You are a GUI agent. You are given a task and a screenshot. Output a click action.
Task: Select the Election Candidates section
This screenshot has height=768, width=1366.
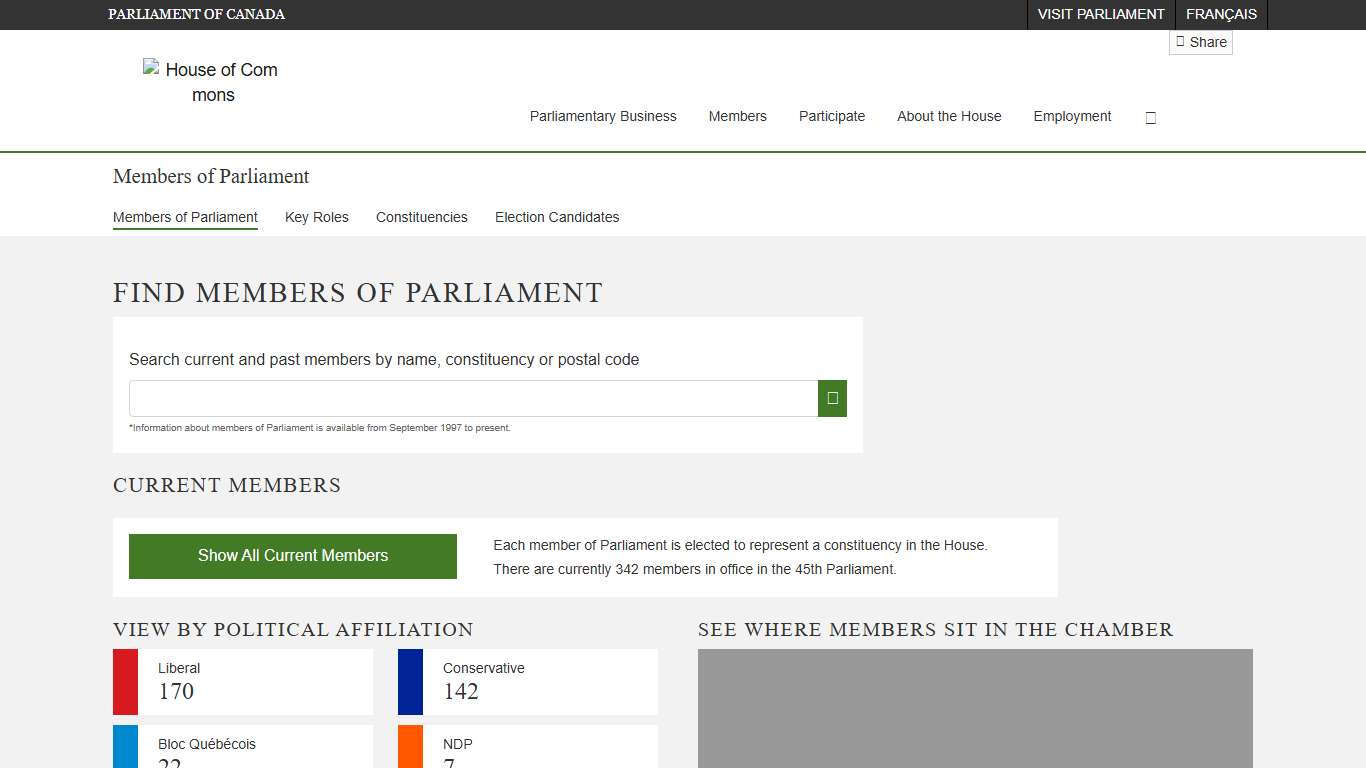tap(556, 217)
